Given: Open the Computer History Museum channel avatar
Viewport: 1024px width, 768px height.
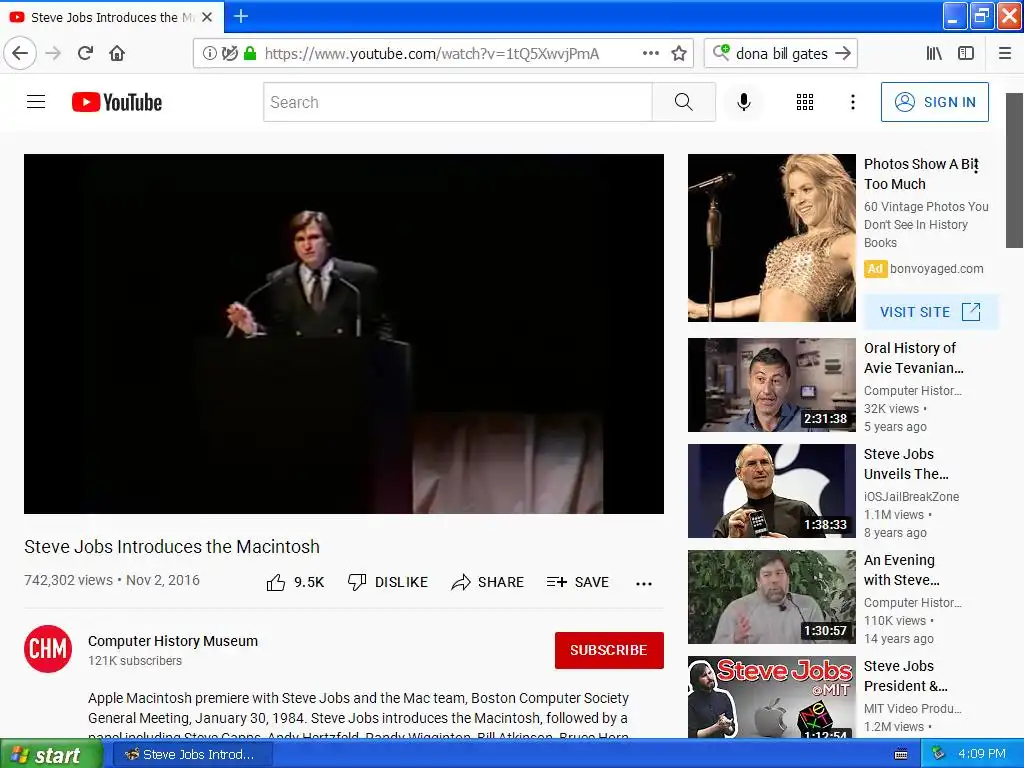Looking at the screenshot, I should [x=48, y=649].
